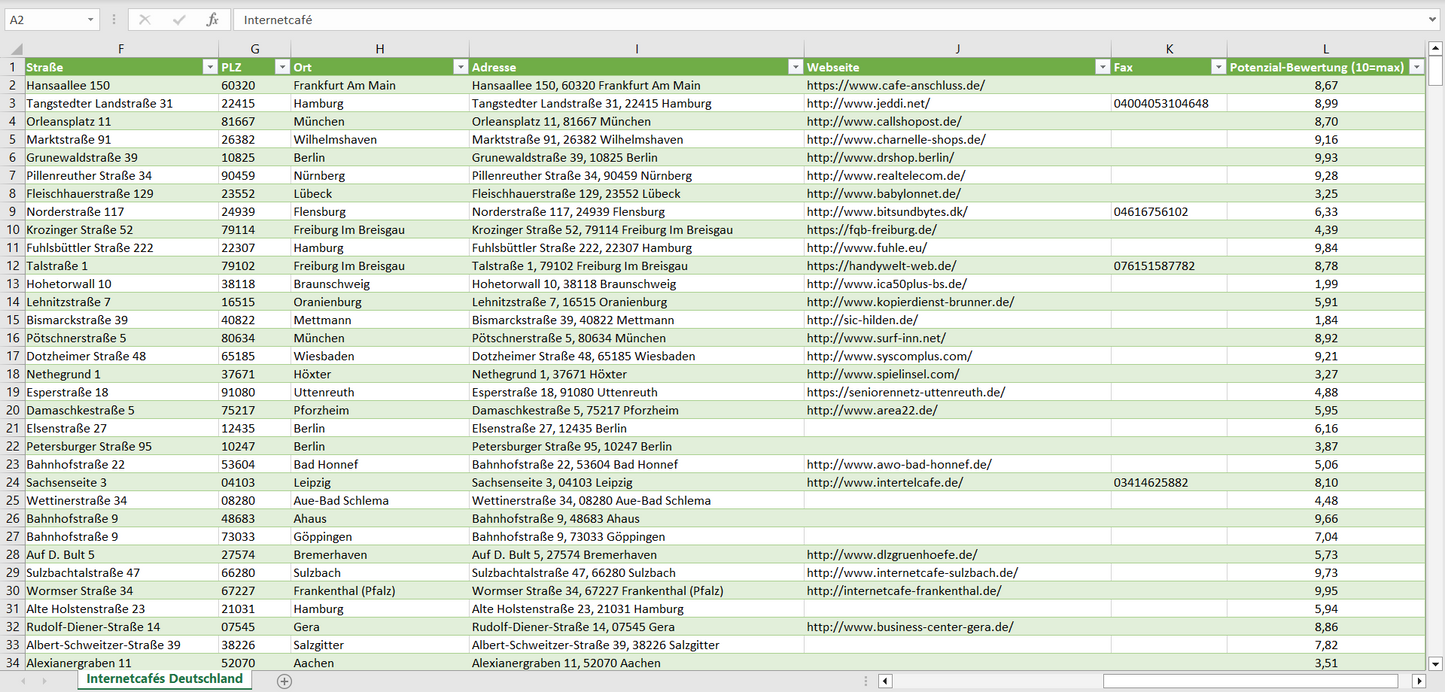Viewport: 1445px width, 692px height.
Task: Click the Enter checkmark icon in formula bar
Action: click(179, 20)
